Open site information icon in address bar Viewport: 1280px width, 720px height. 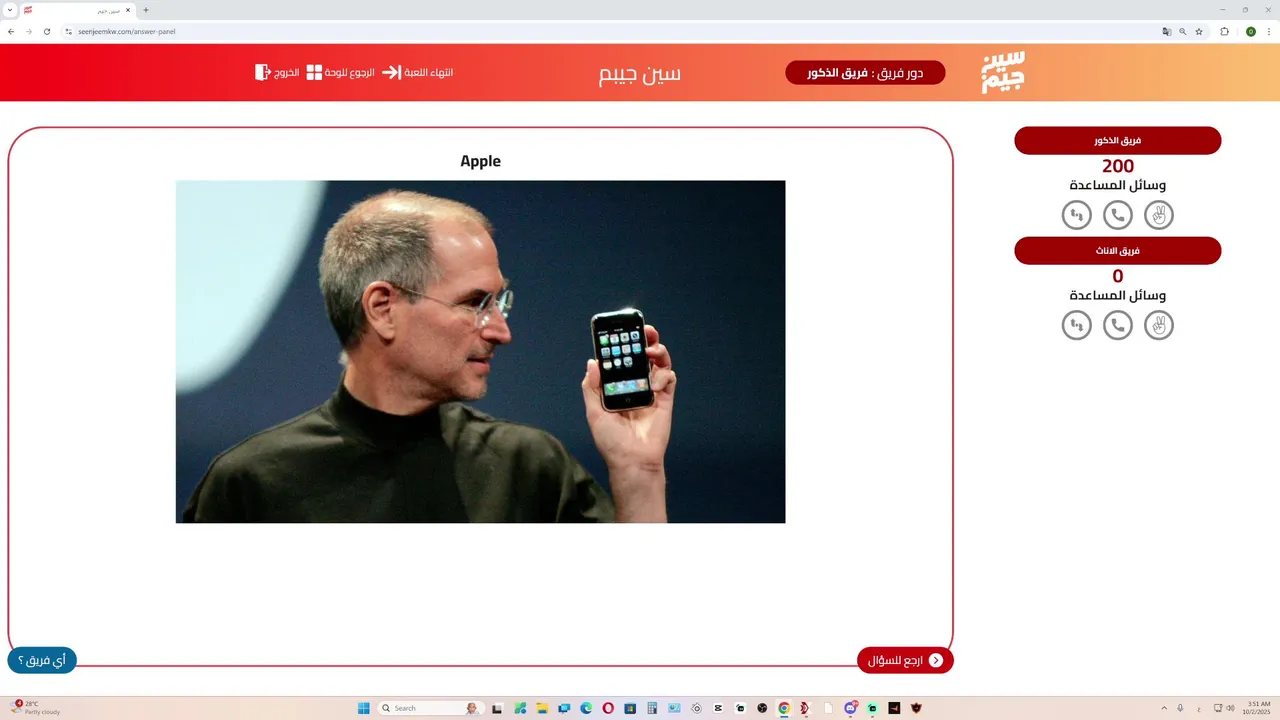[x=69, y=31]
